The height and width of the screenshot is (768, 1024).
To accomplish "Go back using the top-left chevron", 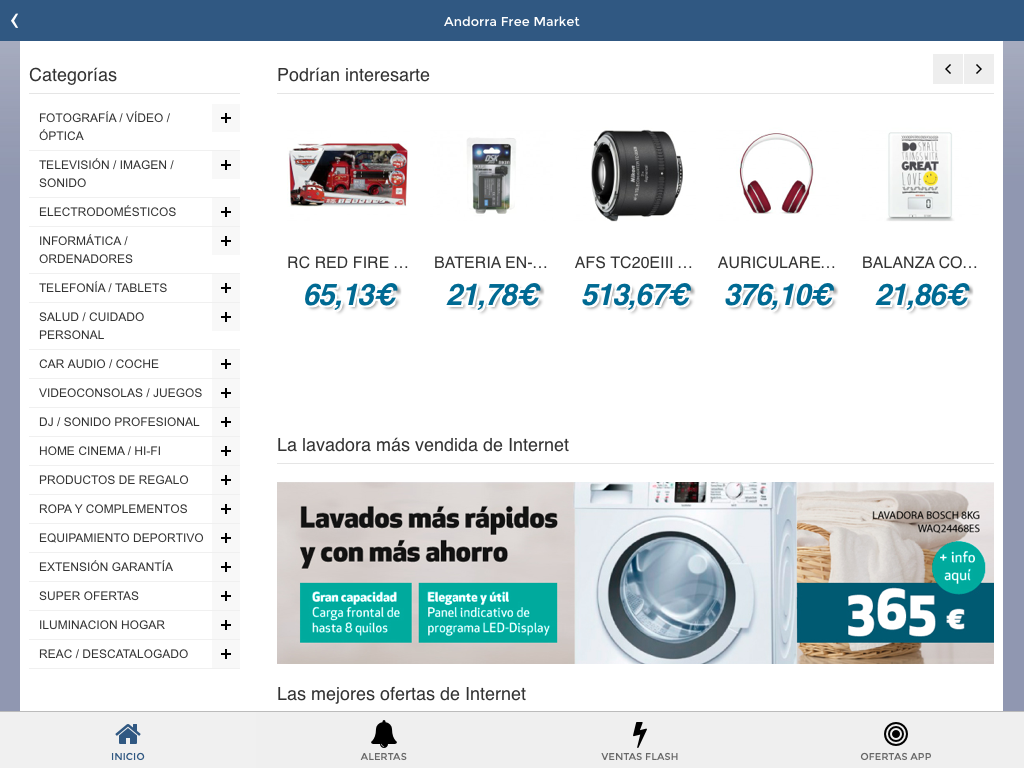I will coord(14,21).
